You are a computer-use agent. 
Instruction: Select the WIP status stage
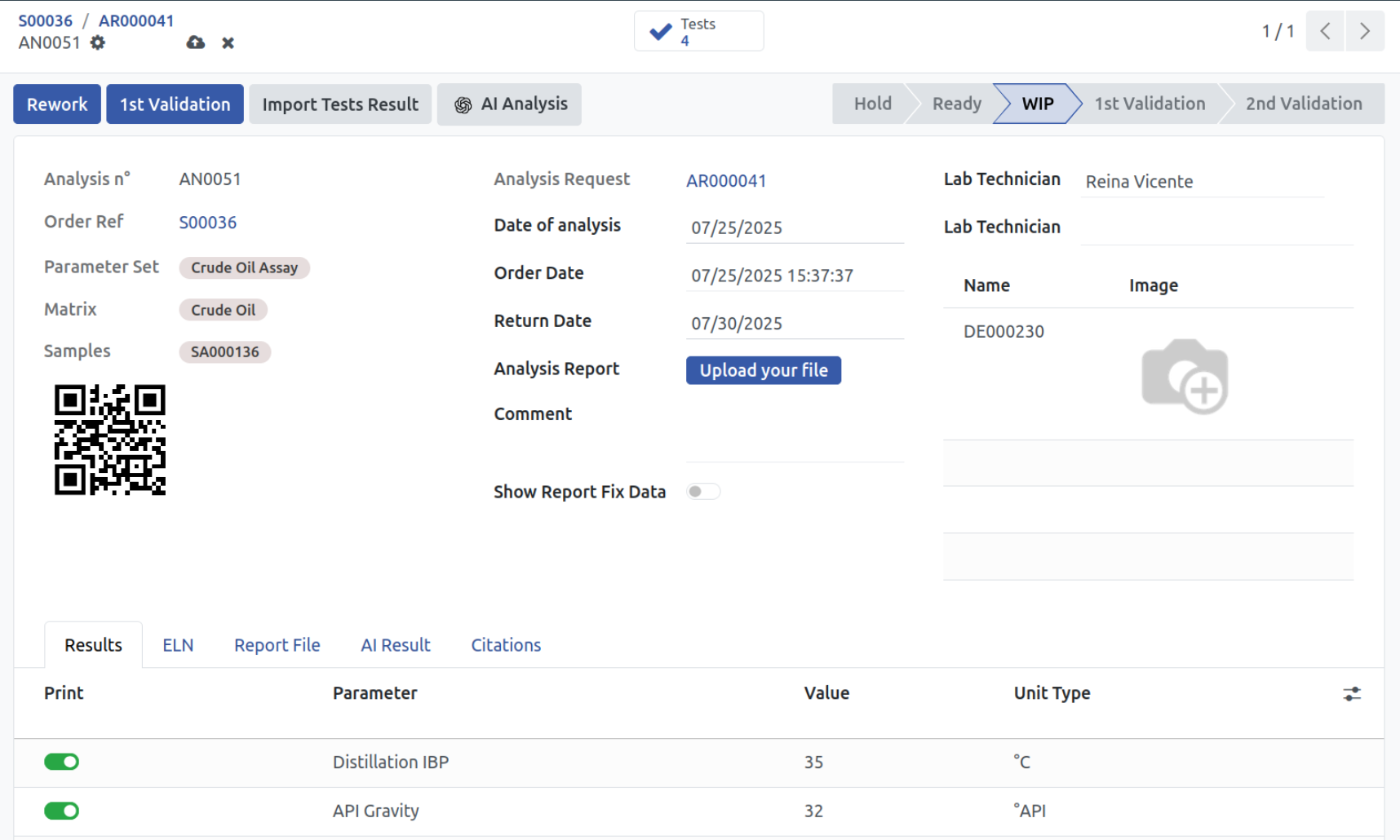(1038, 104)
